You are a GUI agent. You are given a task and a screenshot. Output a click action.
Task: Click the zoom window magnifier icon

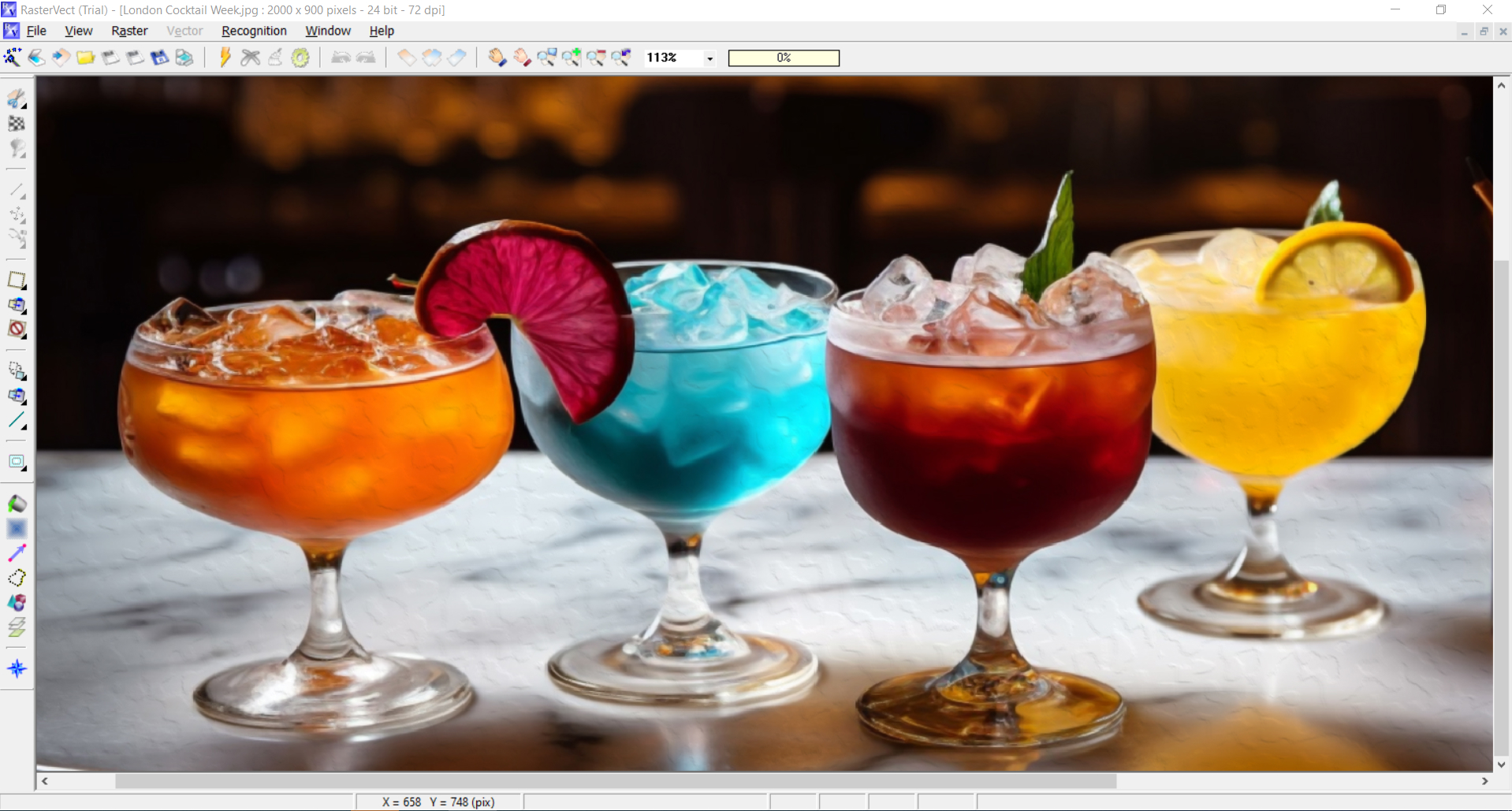pyautogui.click(x=547, y=58)
